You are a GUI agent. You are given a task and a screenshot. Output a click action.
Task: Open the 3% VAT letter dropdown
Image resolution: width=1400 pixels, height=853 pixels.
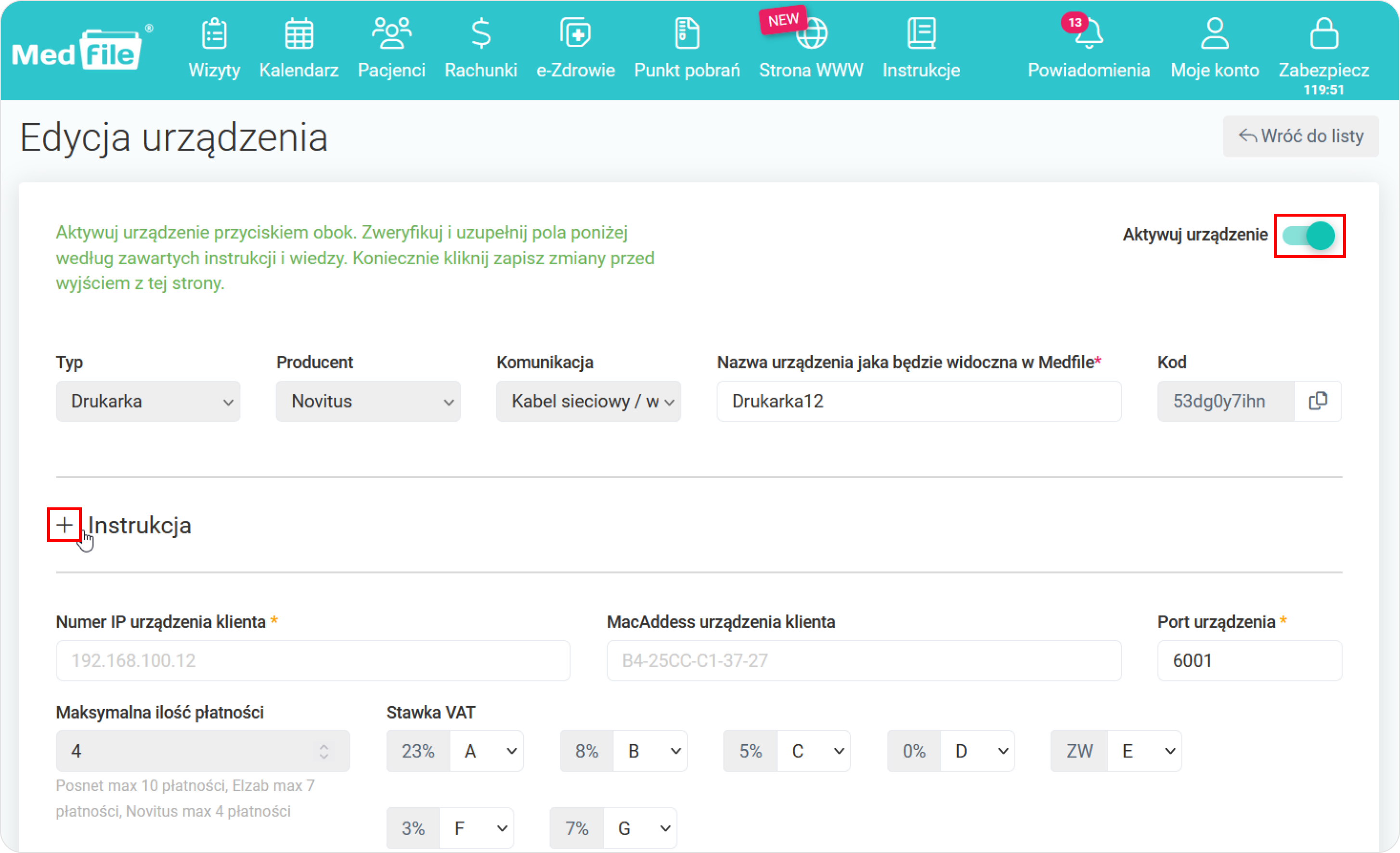point(477,828)
